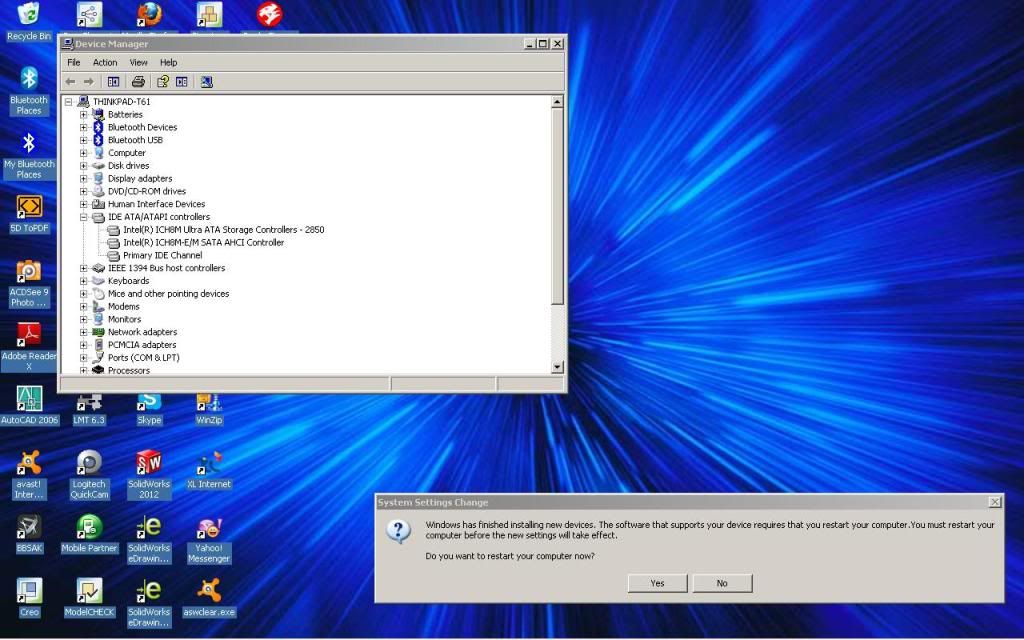1024x640 pixels.
Task: Open the Action menu
Action: pos(105,62)
